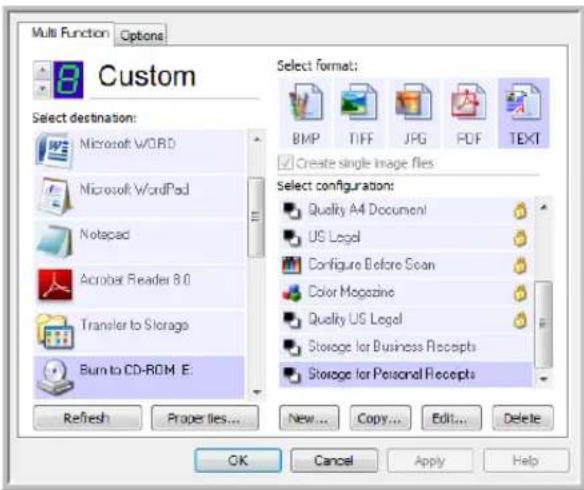Select "Color Magazine" configuration text
Image resolution: width=584 pixels, height=490 pixels.
(351, 292)
